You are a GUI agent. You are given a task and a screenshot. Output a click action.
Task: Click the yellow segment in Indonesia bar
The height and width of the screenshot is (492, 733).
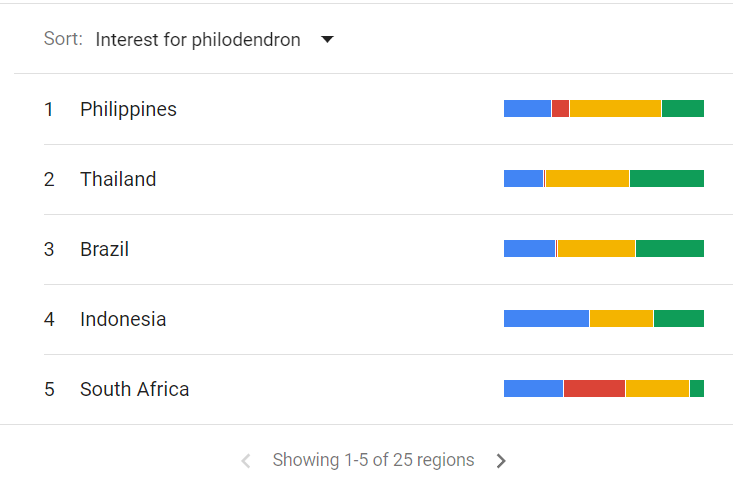(x=621, y=319)
